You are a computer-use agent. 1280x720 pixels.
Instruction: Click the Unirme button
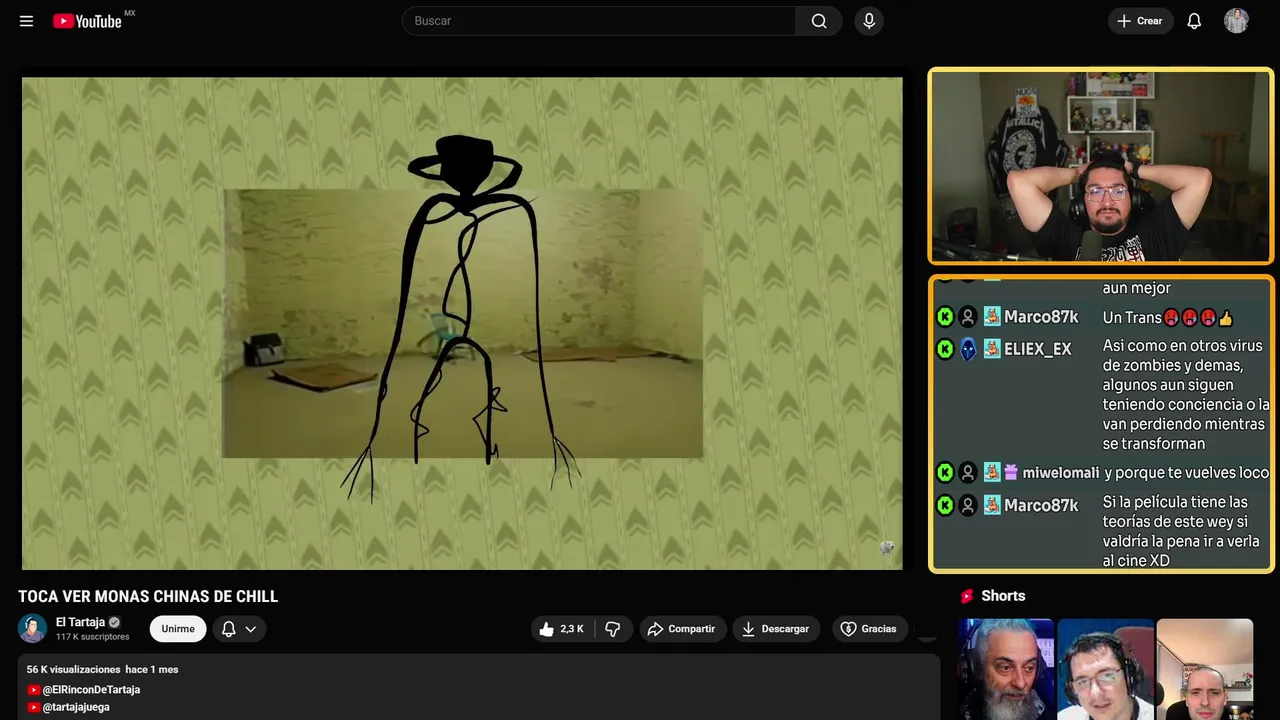(178, 629)
